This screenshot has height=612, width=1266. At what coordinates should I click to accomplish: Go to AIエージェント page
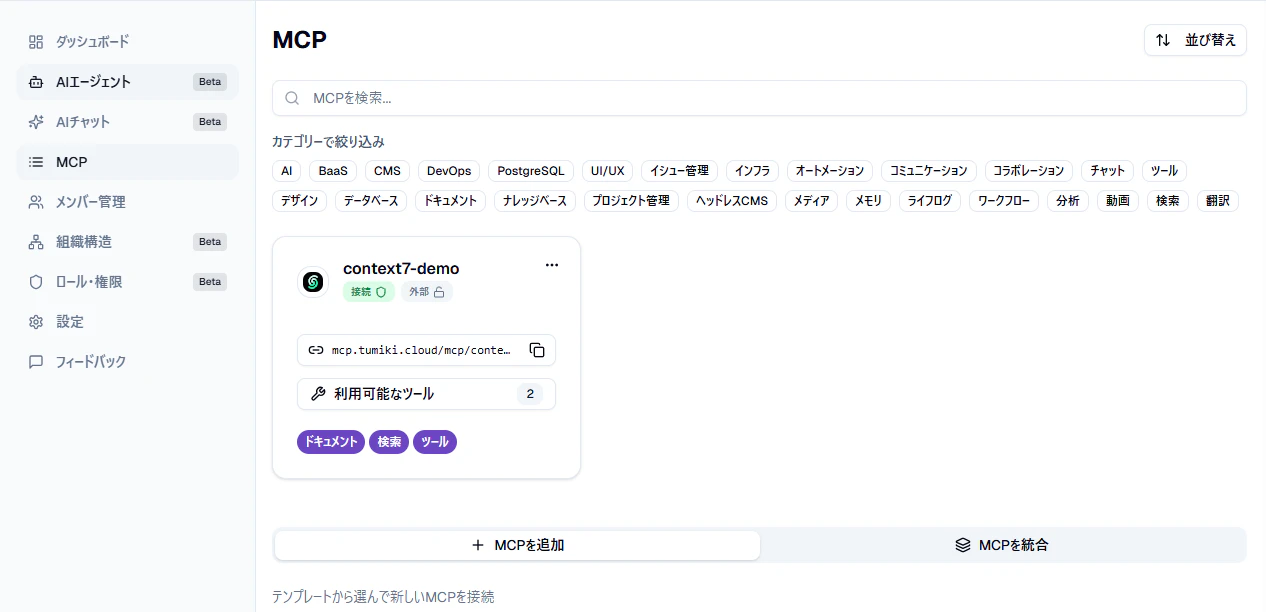pos(127,82)
